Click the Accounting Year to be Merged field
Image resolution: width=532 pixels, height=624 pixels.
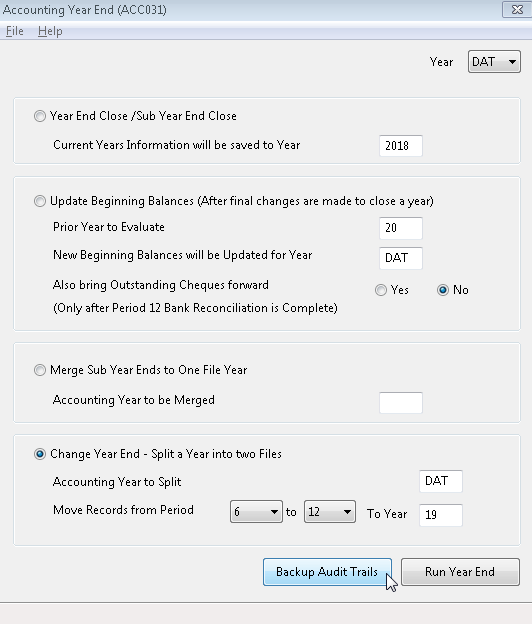click(401, 403)
